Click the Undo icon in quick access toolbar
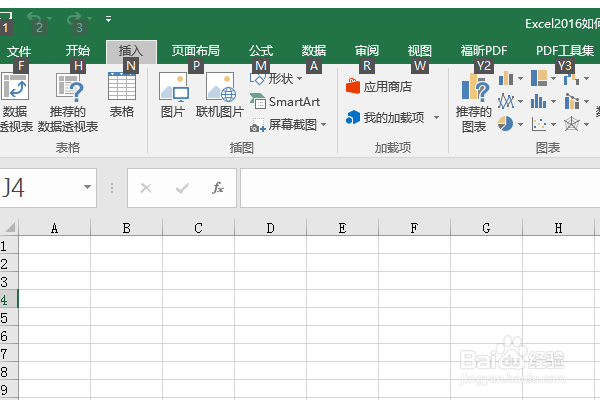The height and width of the screenshot is (400, 600). [34, 18]
